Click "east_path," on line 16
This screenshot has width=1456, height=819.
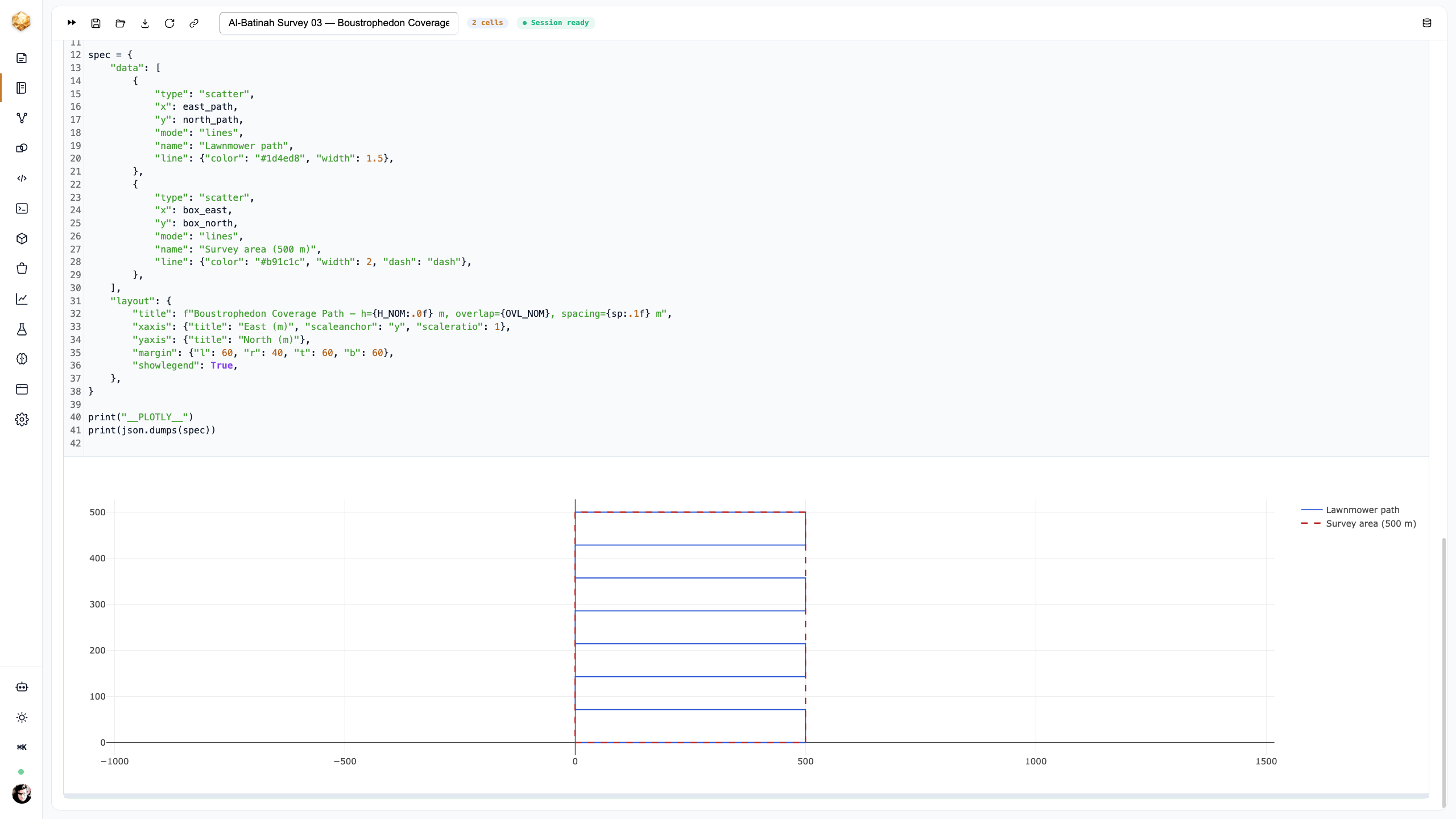click(x=210, y=106)
